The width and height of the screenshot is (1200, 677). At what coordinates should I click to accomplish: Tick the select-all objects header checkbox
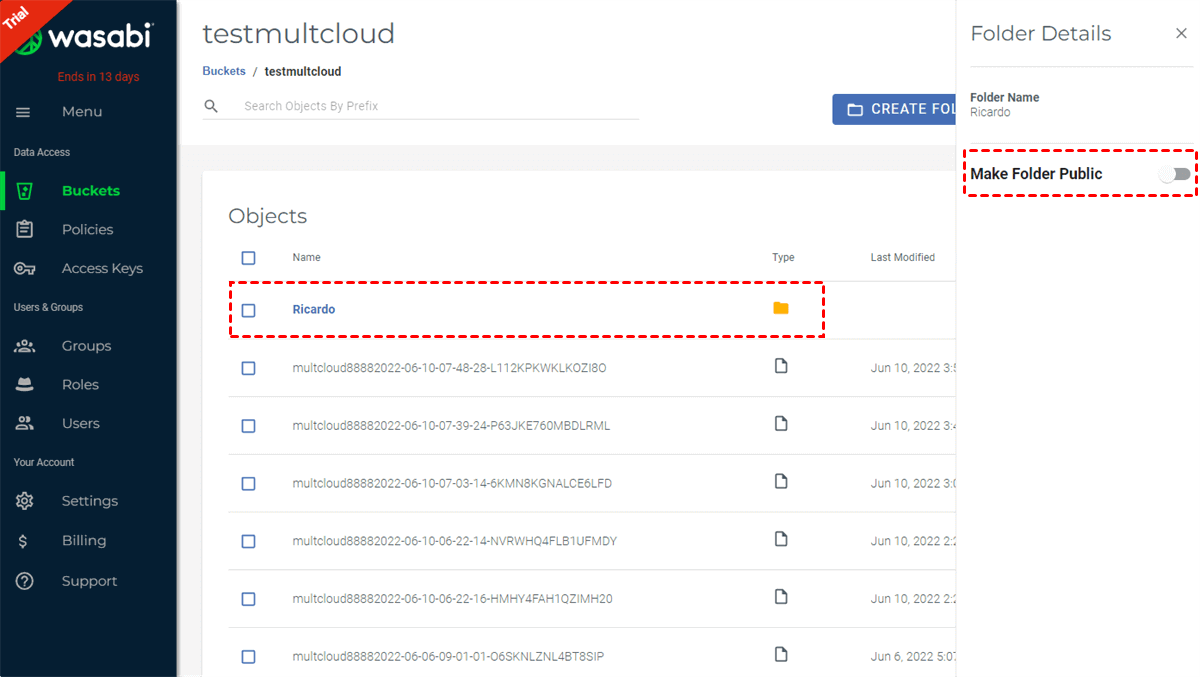(248, 258)
